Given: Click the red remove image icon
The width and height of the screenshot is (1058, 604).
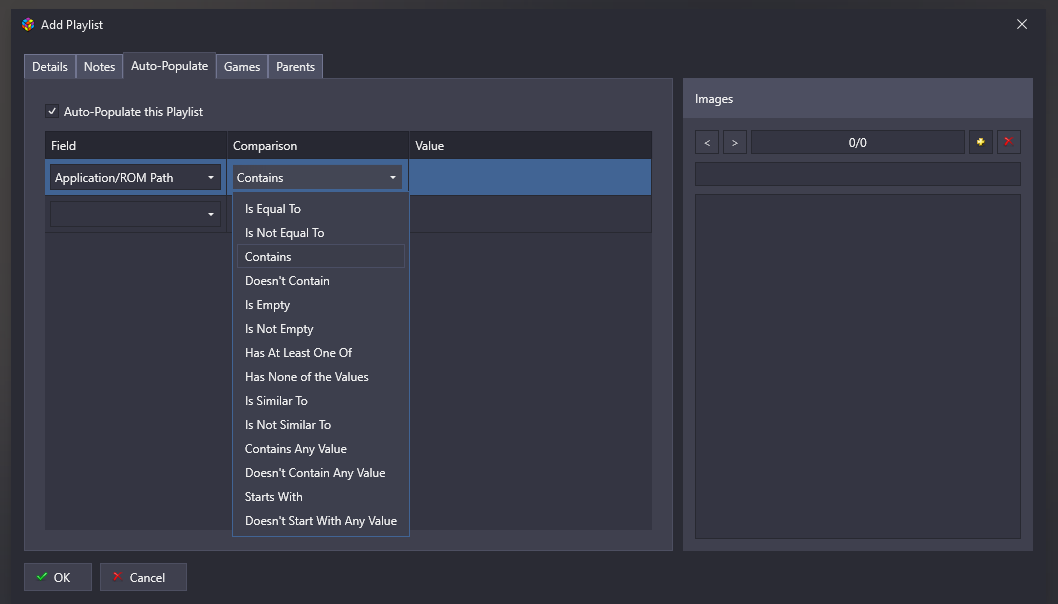Looking at the screenshot, I should (x=1008, y=143).
